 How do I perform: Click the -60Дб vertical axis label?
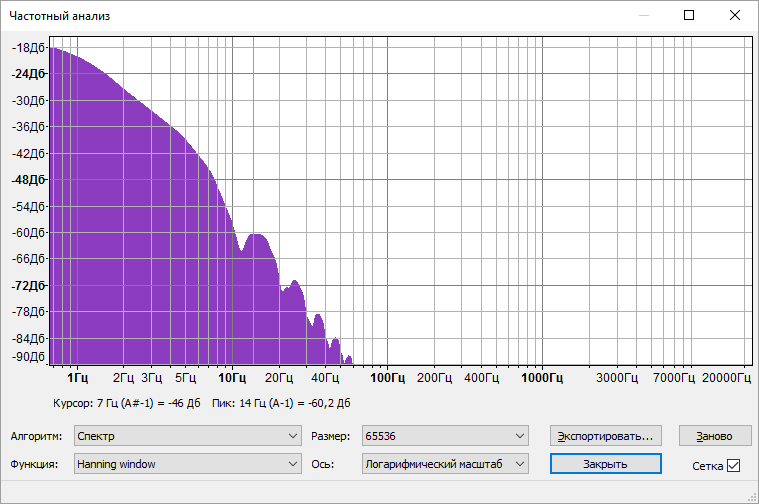pyautogui.click(x=28, y=233)
